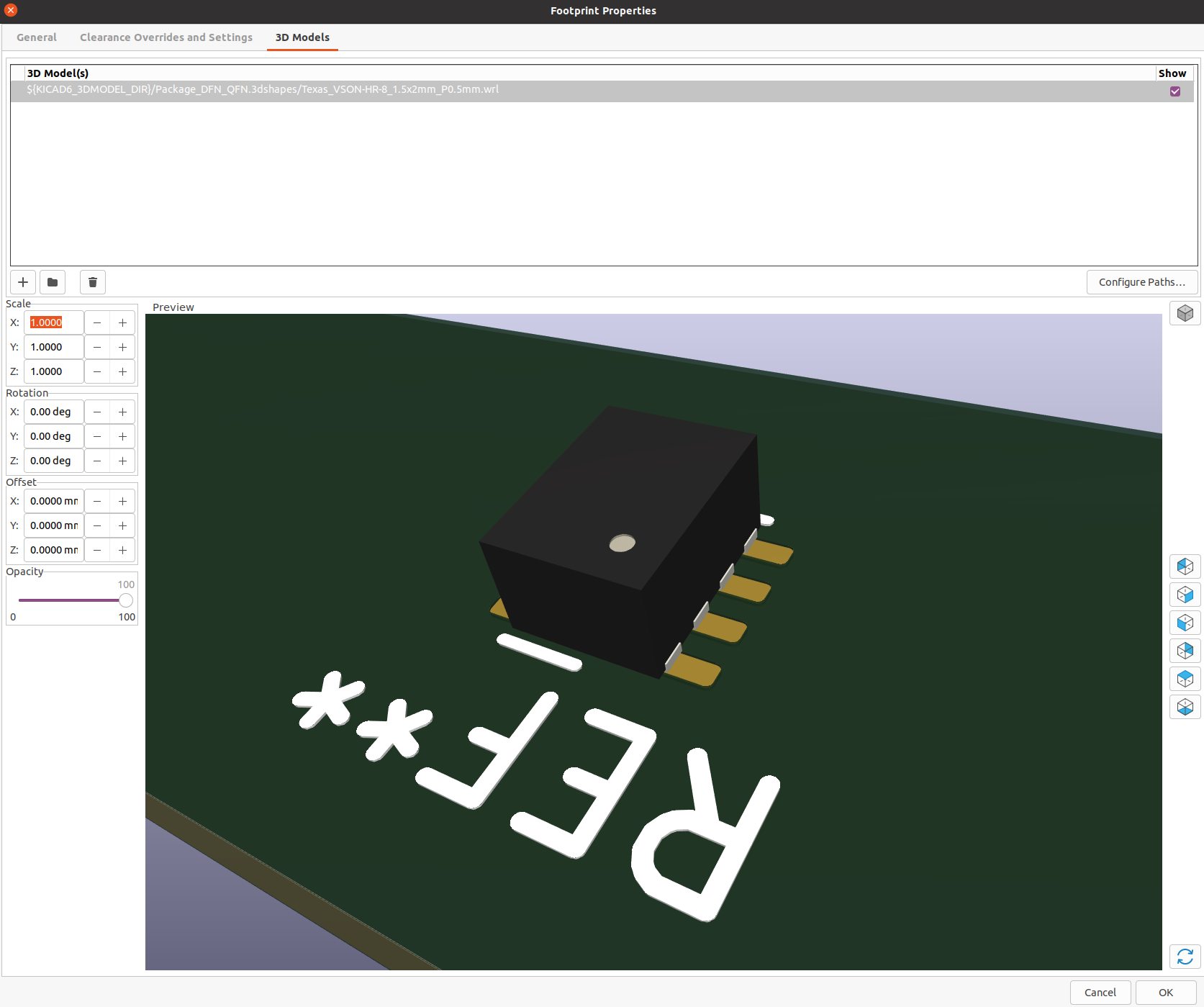
Task: Decrease Rotation Z with the minus stepper
Action: [97, 461]
